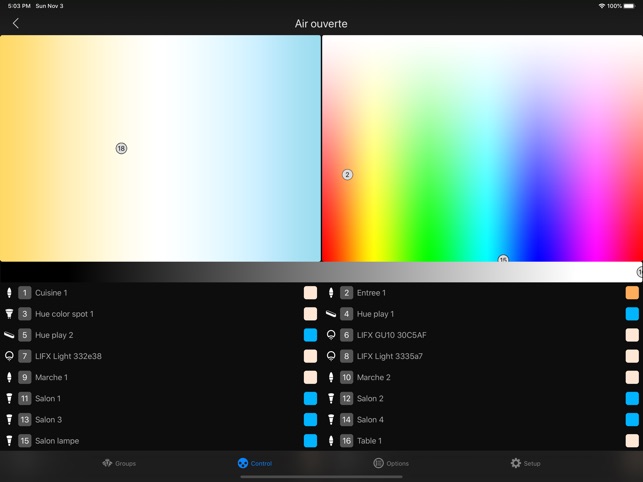Click the blue Salon 1 color swatch

[x=310, y=398]
